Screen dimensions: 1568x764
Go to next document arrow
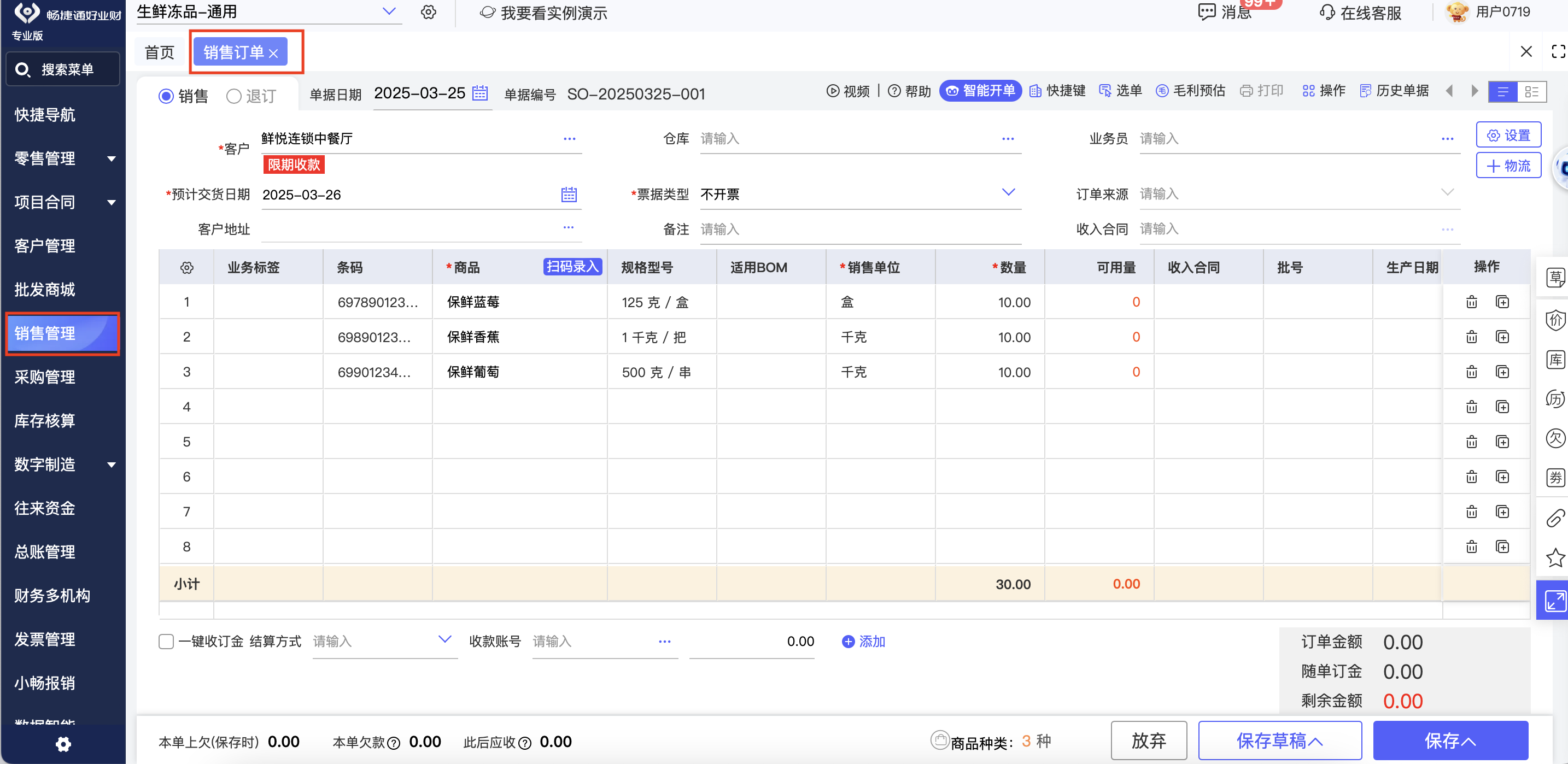1475,91
